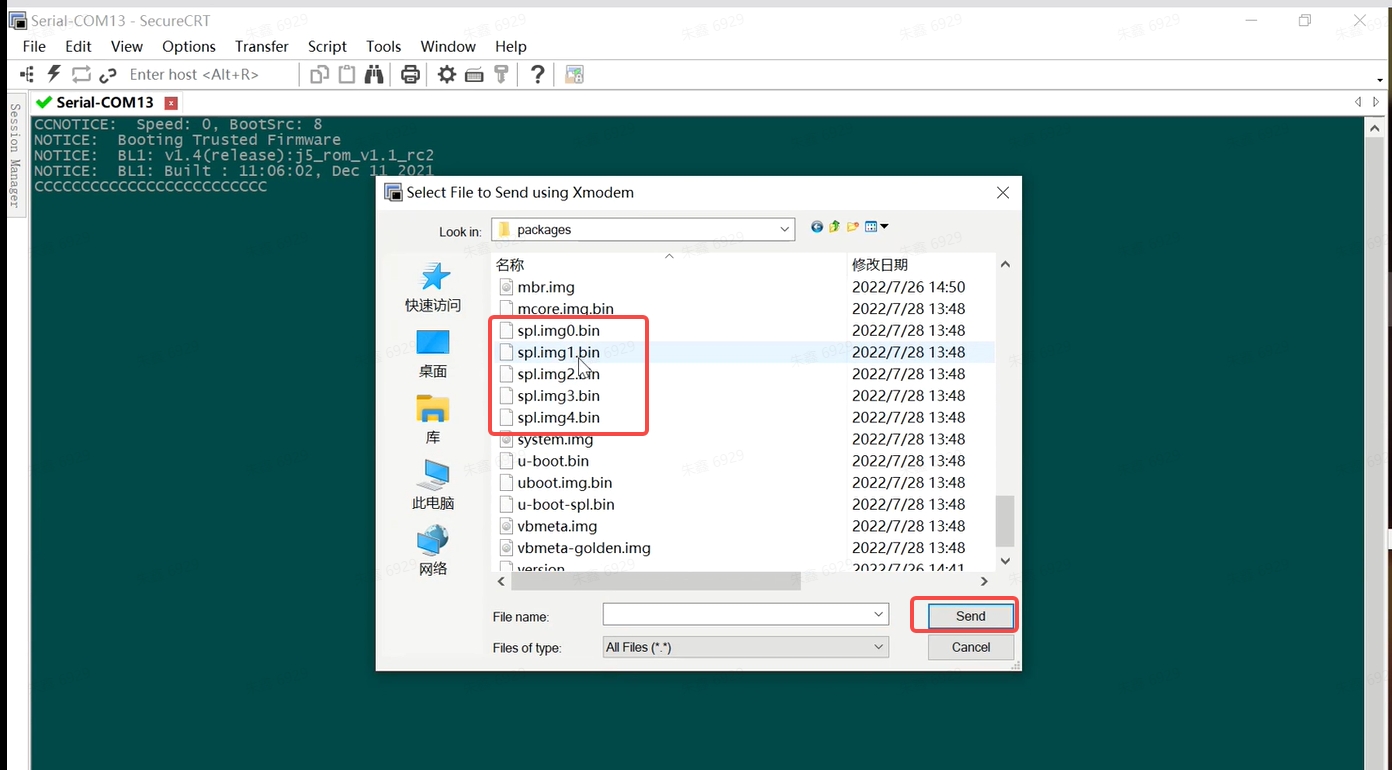Select the Serial-COM13 session tab
1392x770 pixels.
[x=104, y=102]
